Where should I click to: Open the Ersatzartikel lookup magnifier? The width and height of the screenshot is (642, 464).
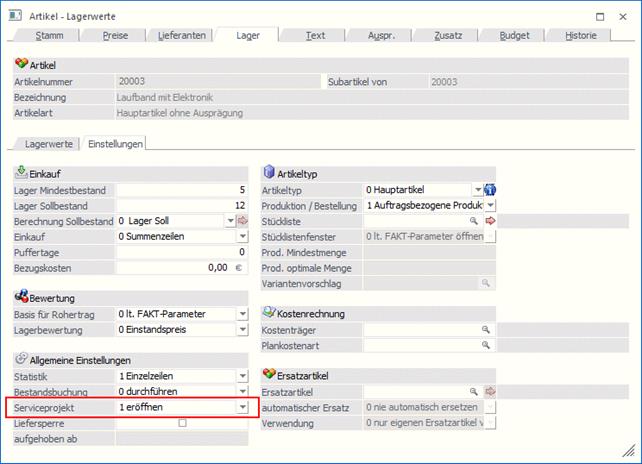click(x=475, y=392)
